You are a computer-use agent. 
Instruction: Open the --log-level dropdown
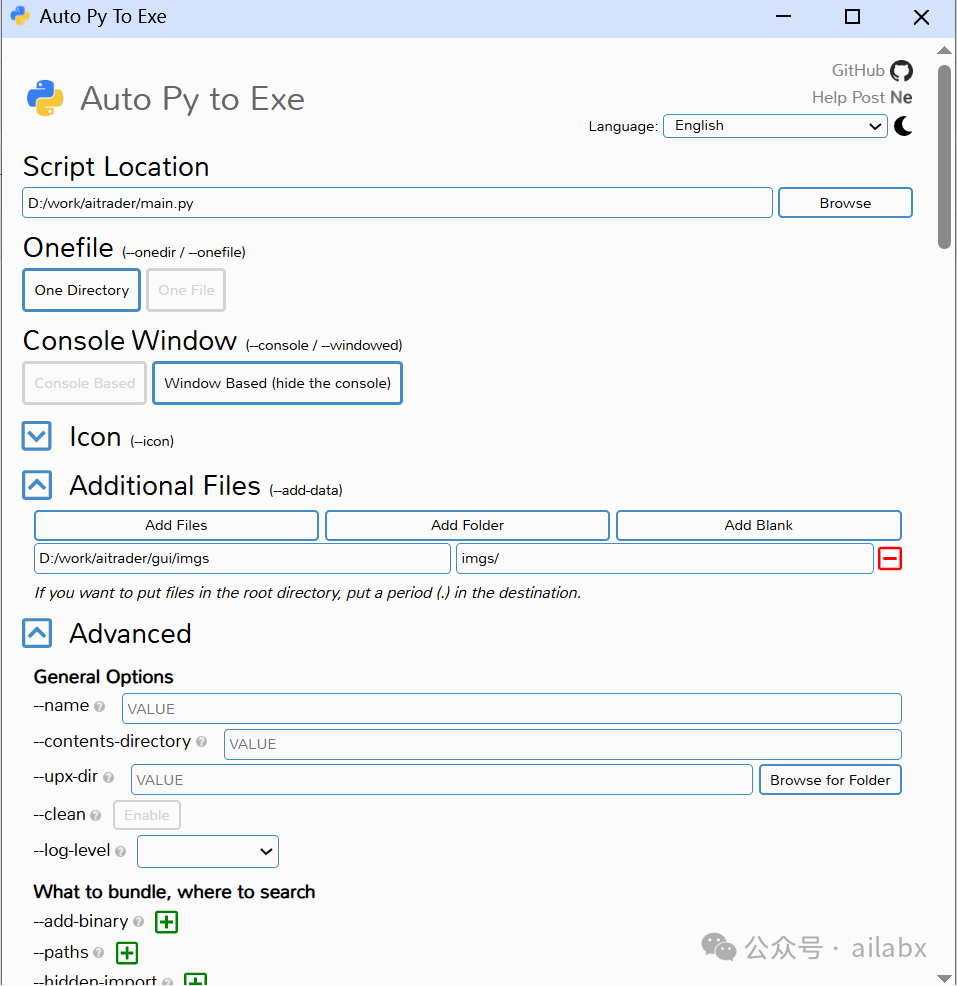tap(208, 851)
